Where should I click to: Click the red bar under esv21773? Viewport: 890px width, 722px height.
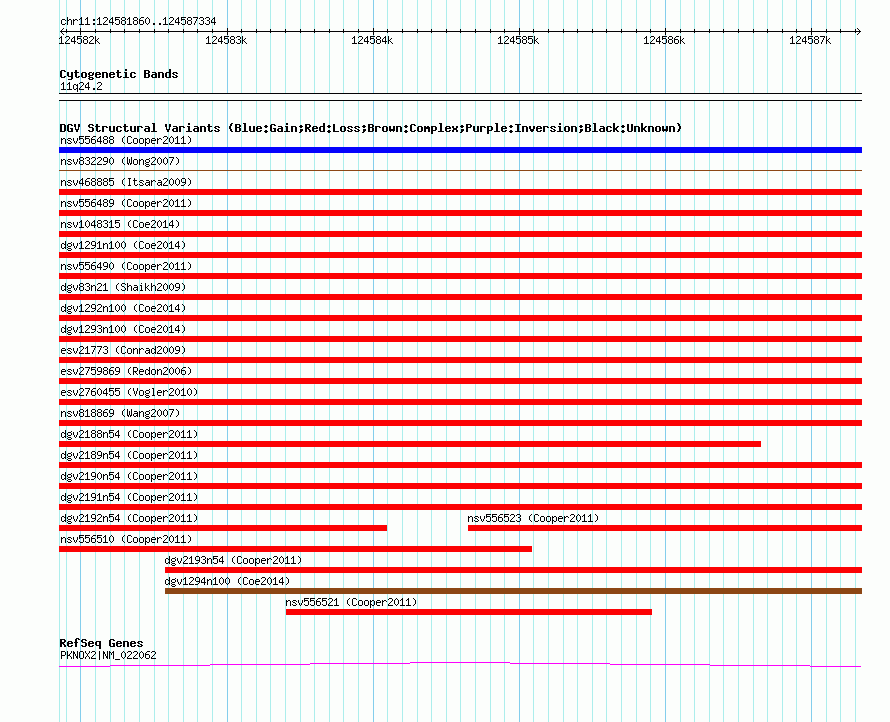click(x=460, y=360)
